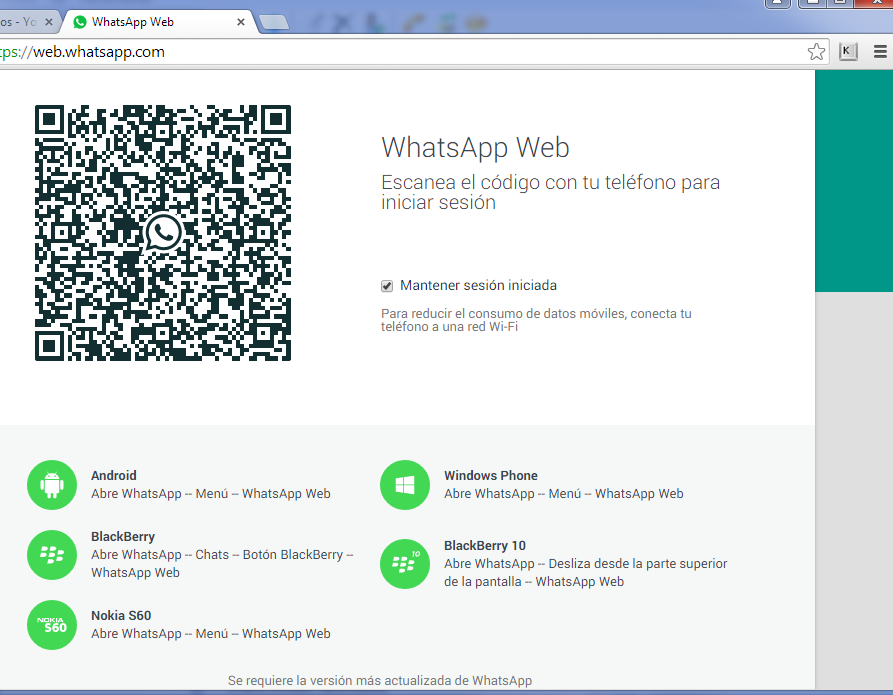Bookmark this page with the star icon
Viewport: 893px width, 695px height.
tap(816, 52)
